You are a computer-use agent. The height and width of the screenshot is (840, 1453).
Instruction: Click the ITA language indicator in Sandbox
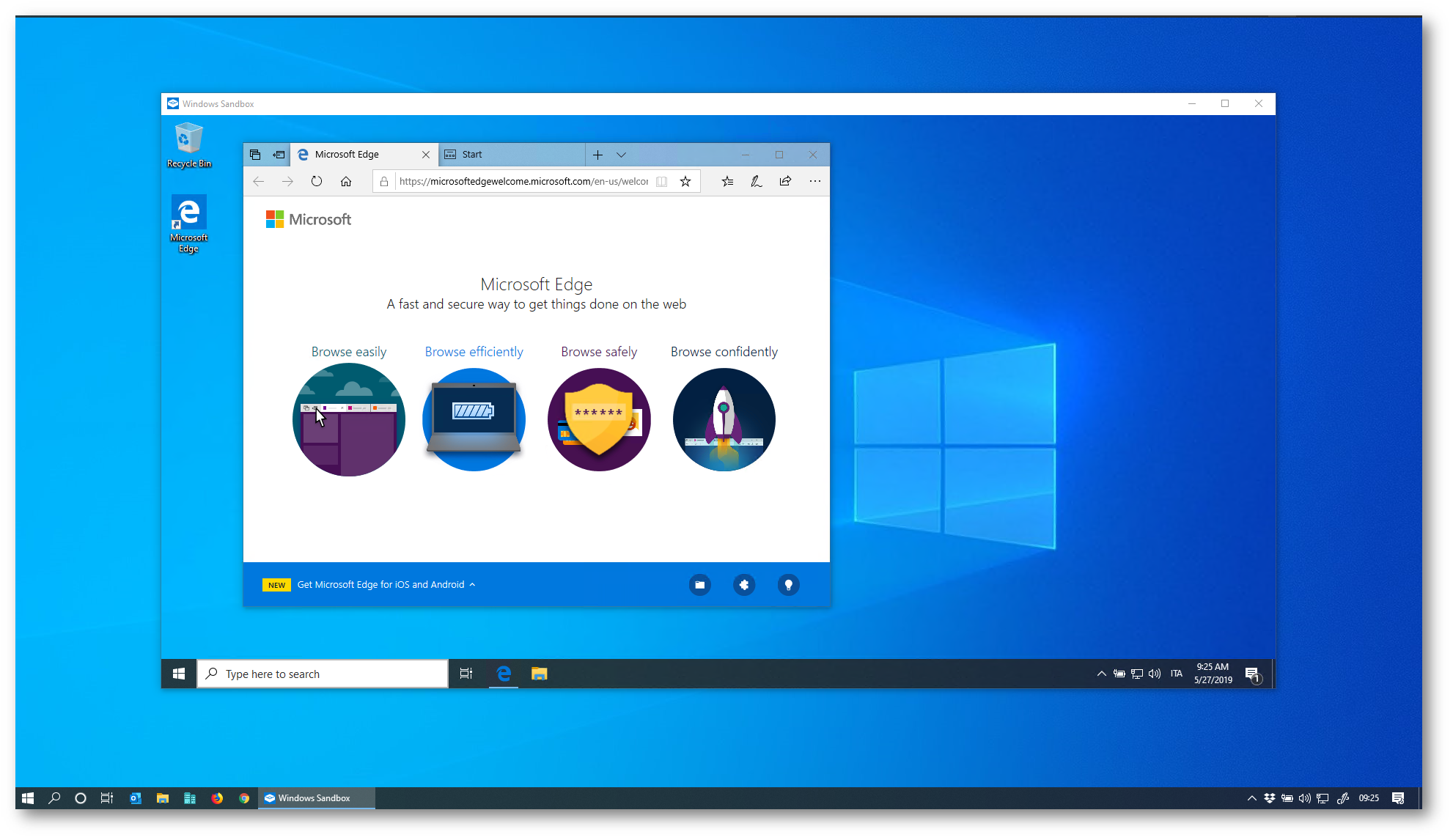[x=1177, y=674]
